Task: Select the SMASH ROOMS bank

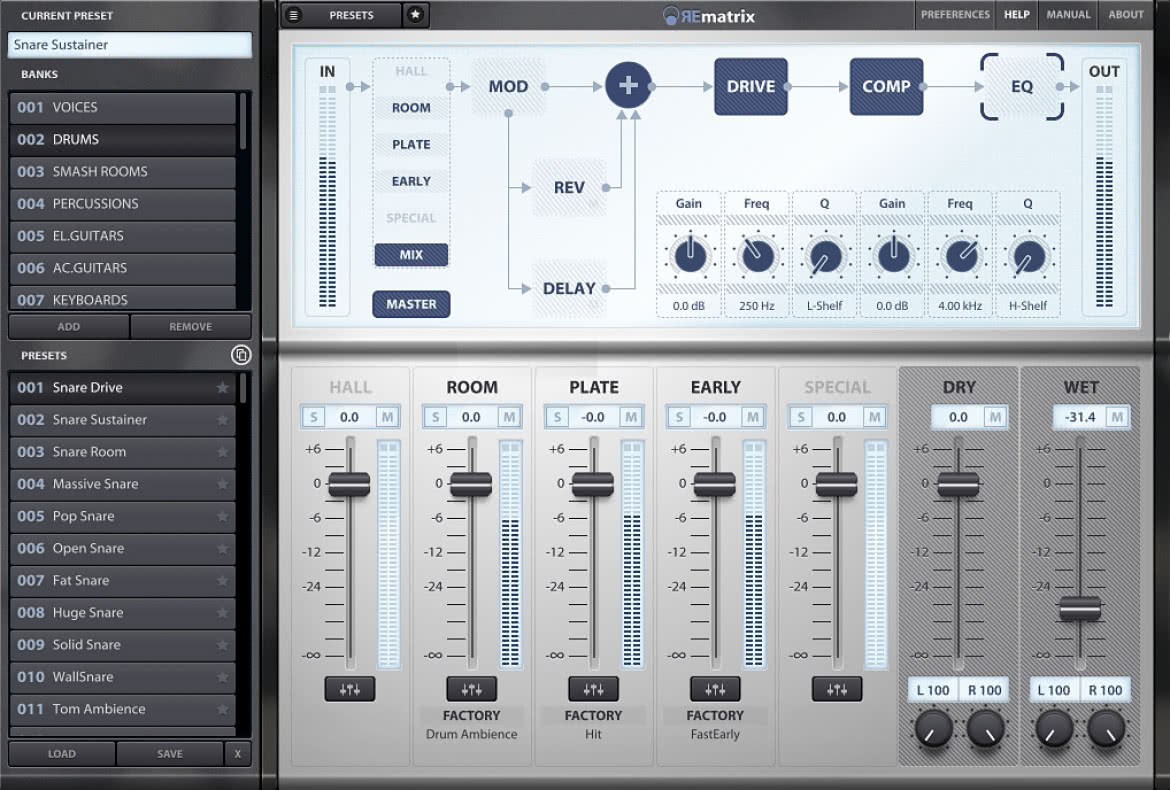Action: point(123,172)
